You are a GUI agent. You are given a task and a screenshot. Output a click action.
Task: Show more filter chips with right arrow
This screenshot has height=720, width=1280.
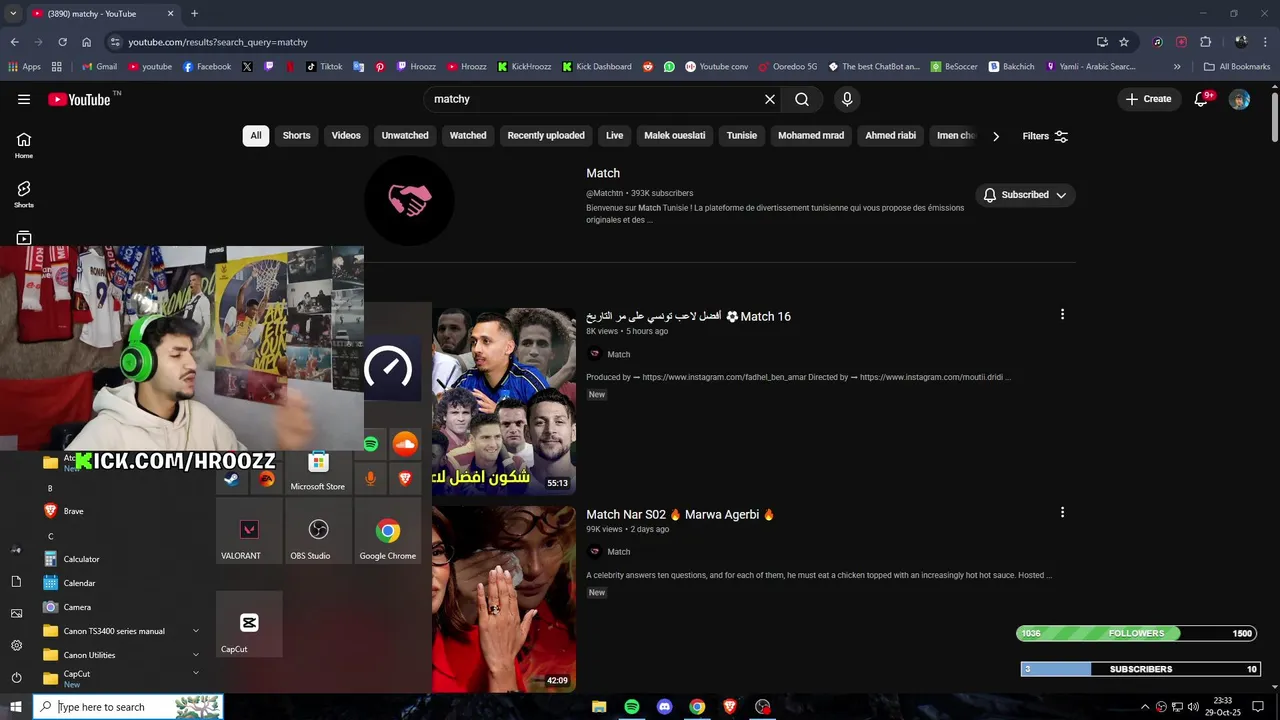[x=995, y=136]
